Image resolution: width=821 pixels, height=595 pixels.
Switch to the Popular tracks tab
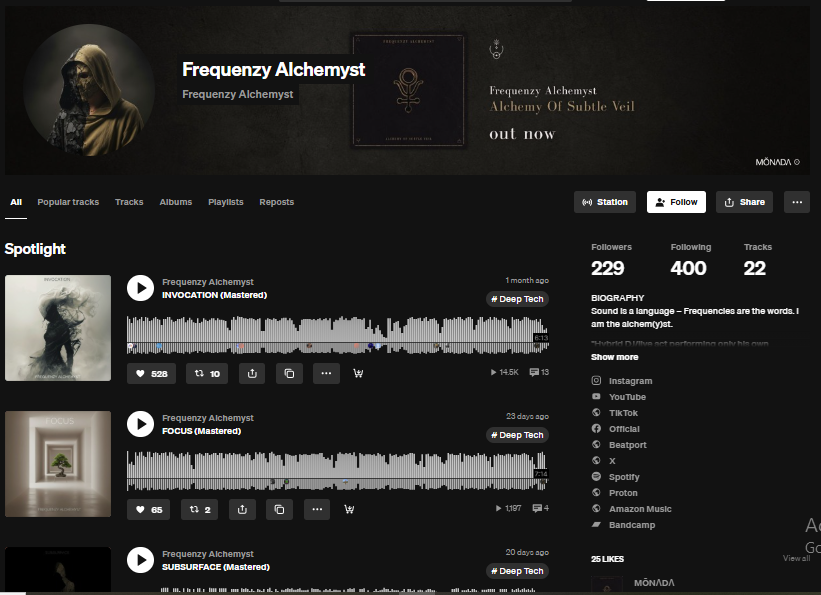pyautogui.click(x=68, y=202)
